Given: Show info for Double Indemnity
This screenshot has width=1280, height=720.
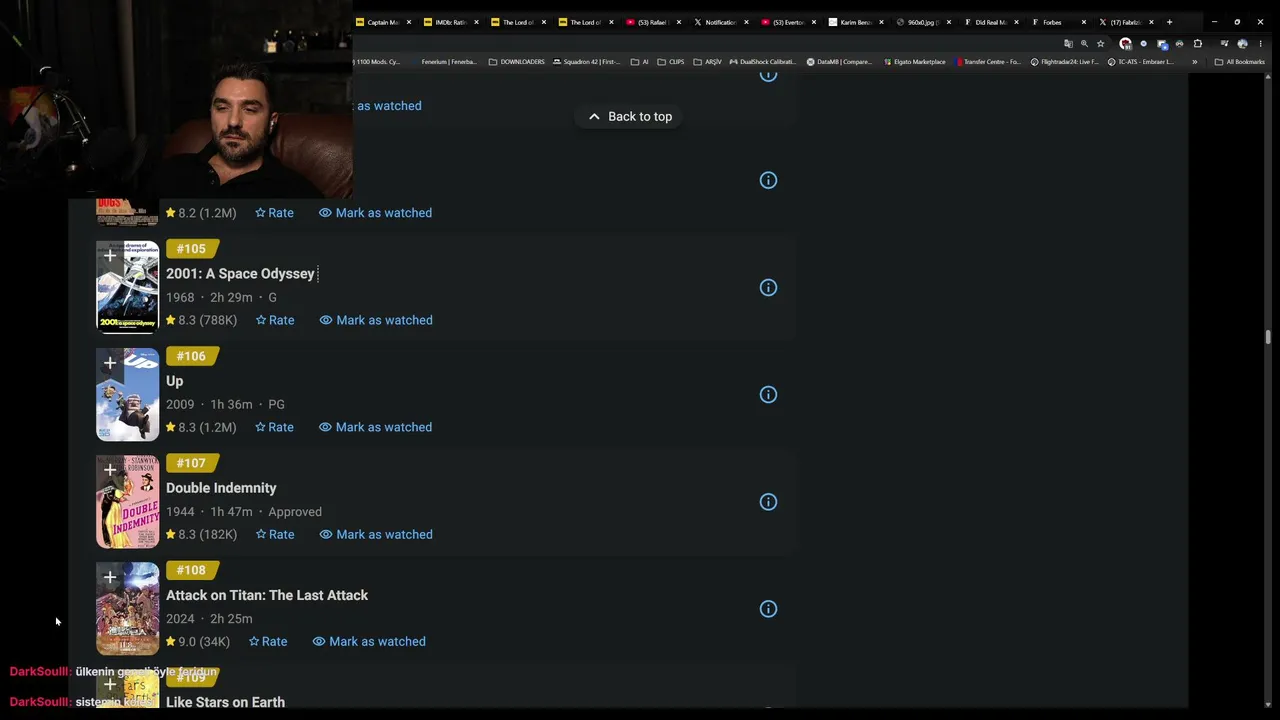Looking at the screenshot, I should tap(768, 502).
